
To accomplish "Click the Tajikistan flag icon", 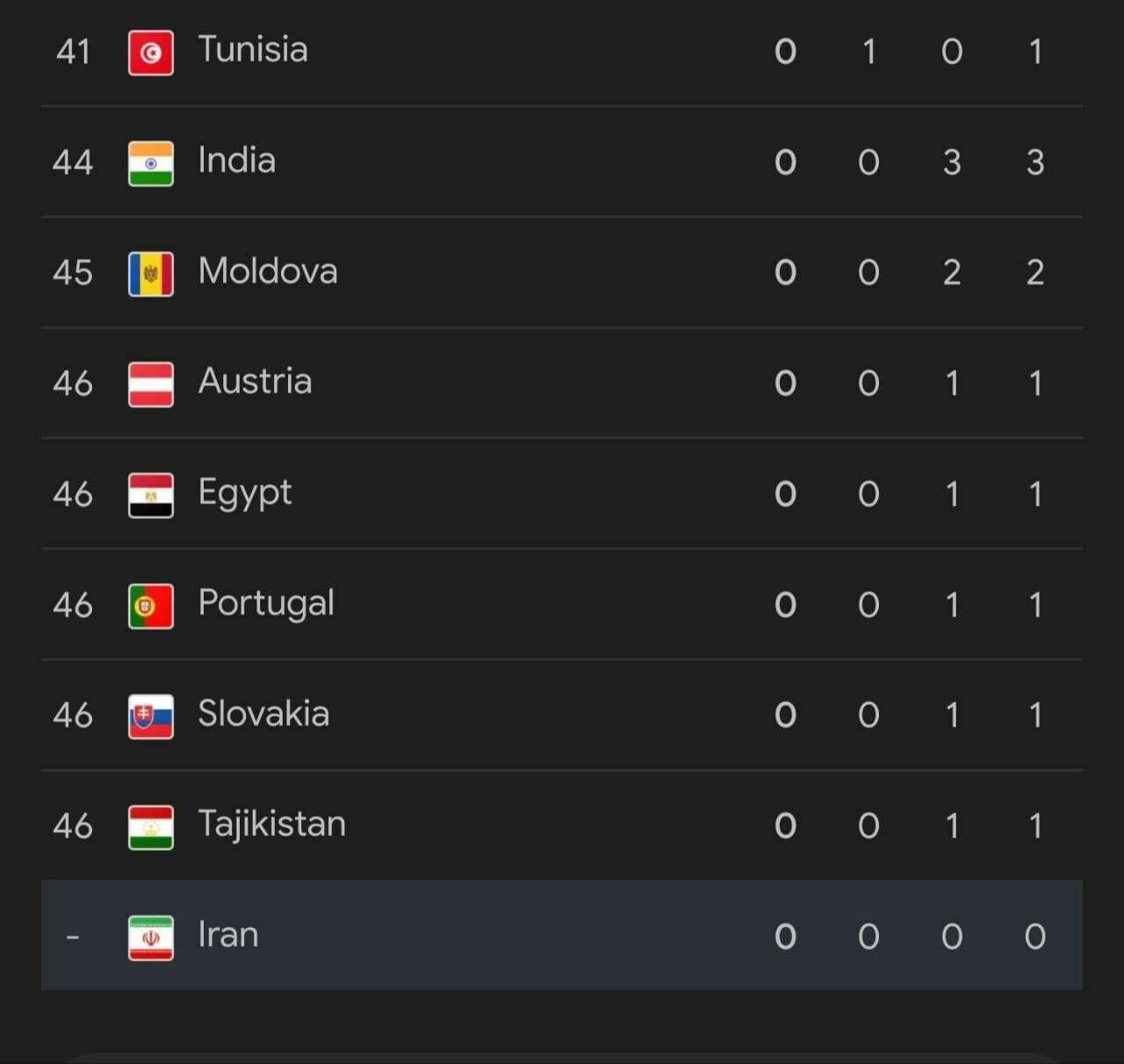I will [151, 827].
